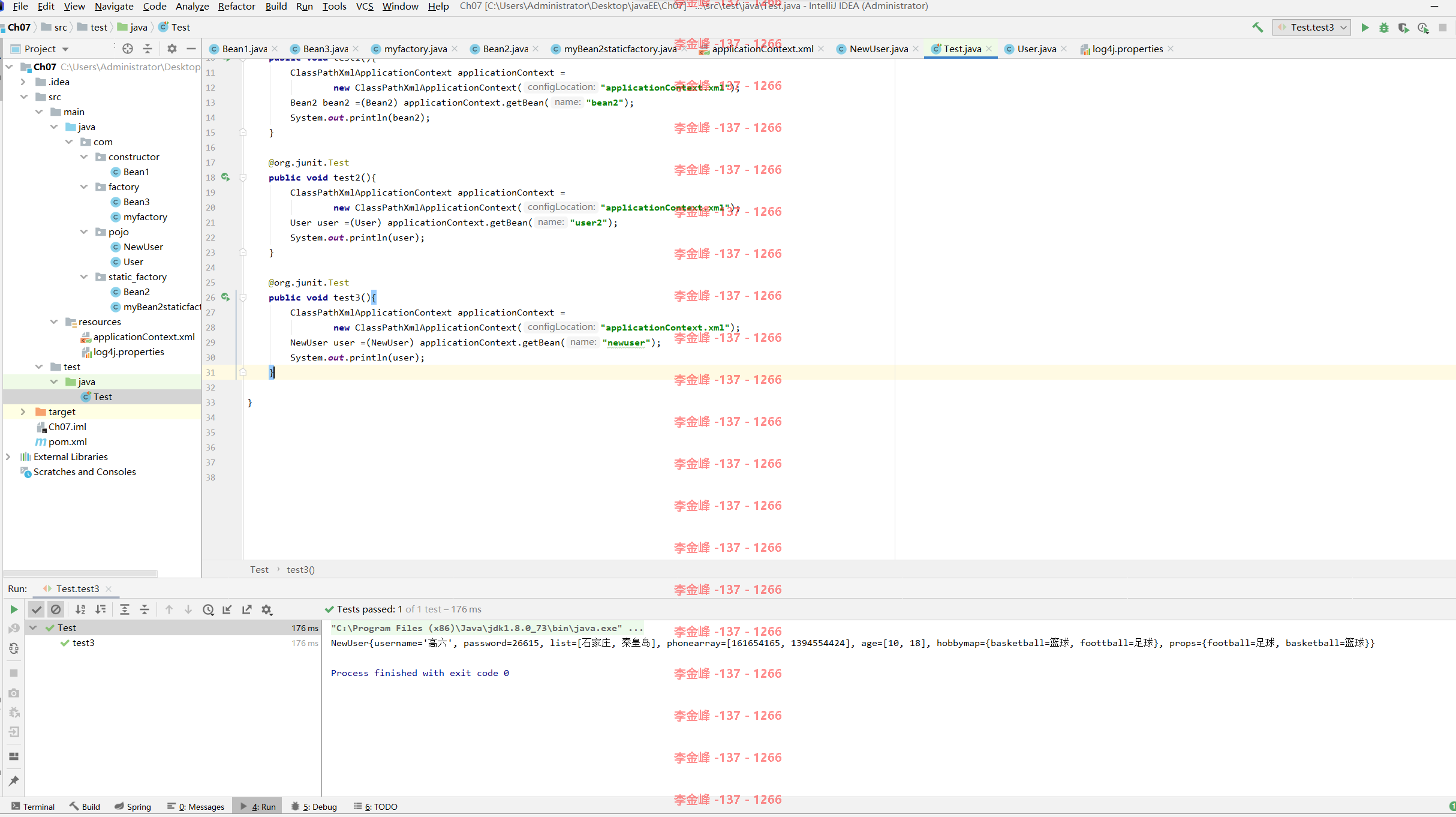Click the dump threads camera icon
The height and width of the screenshot is (817, 1456).
coord(14,693)
